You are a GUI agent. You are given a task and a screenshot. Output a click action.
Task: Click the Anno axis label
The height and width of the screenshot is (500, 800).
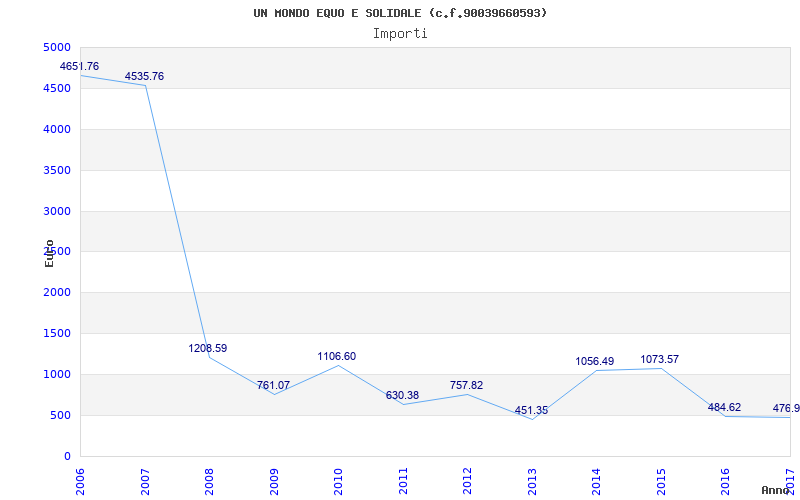pos(776,490)
